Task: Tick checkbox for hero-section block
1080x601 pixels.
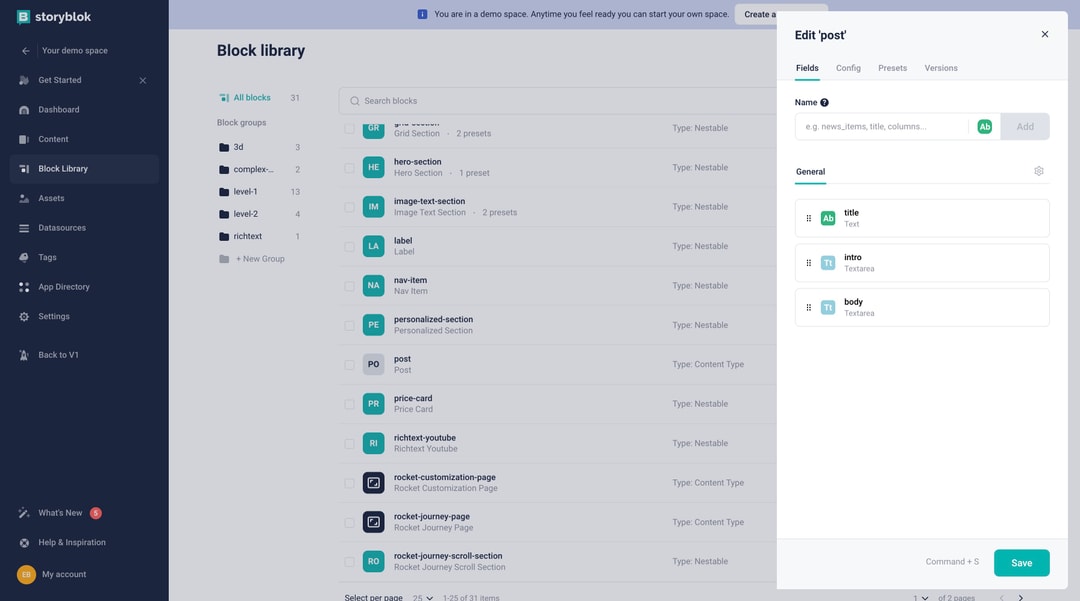Action: [349, 168]
